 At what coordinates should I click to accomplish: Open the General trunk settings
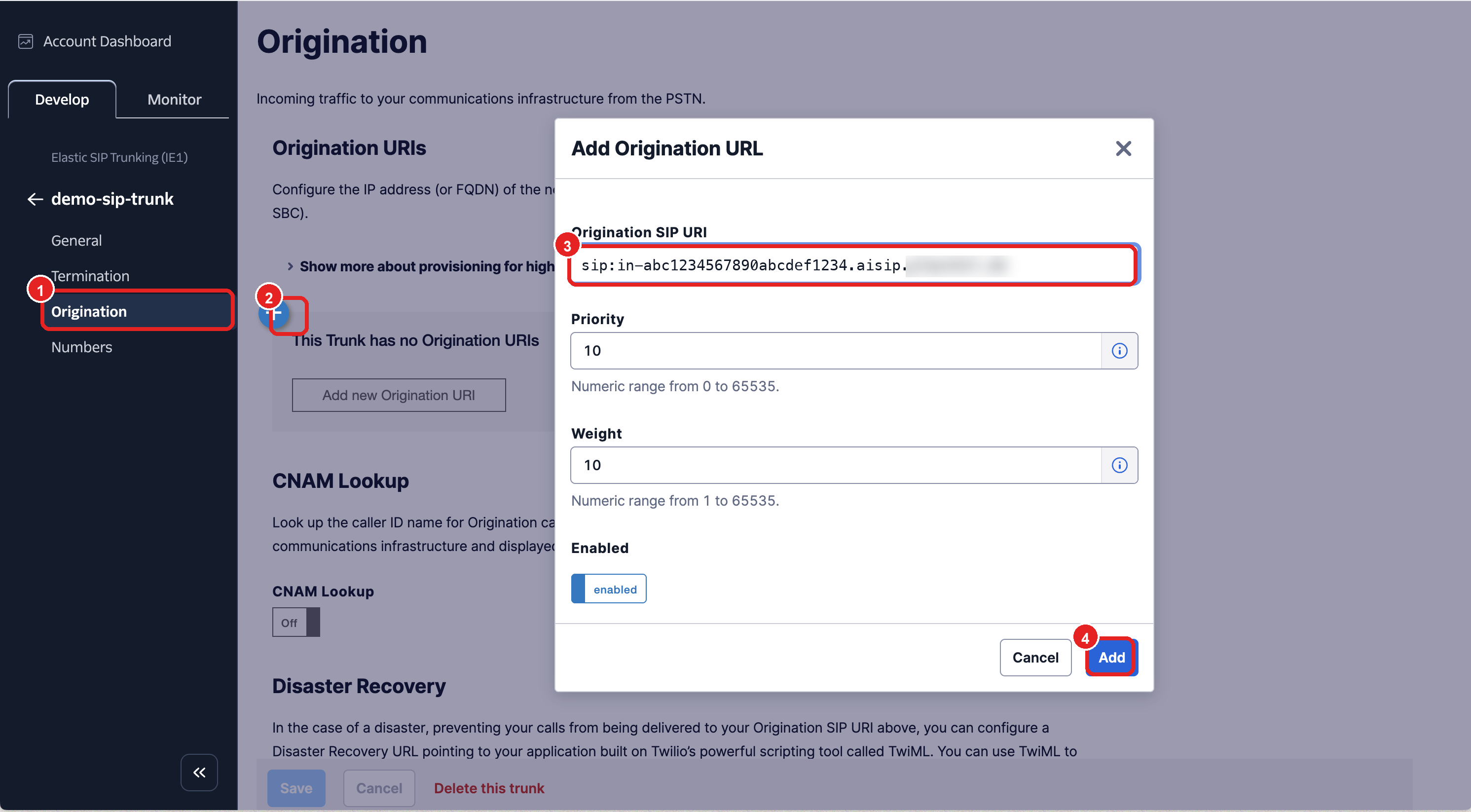click(76, 240)
